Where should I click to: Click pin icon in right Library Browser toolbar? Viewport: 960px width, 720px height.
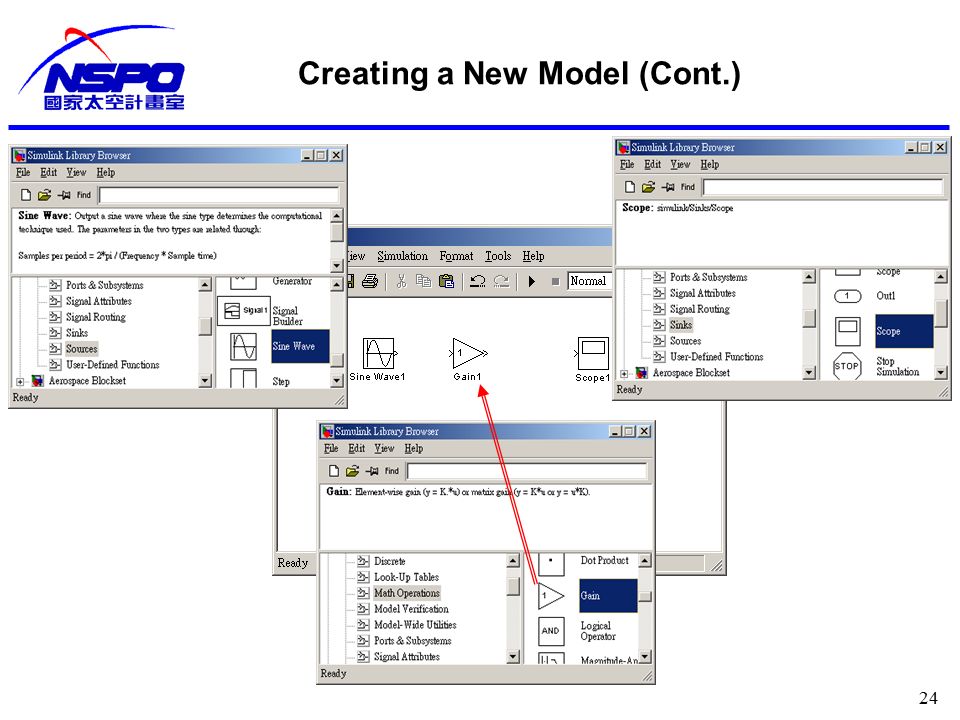(x=667, y=187)
